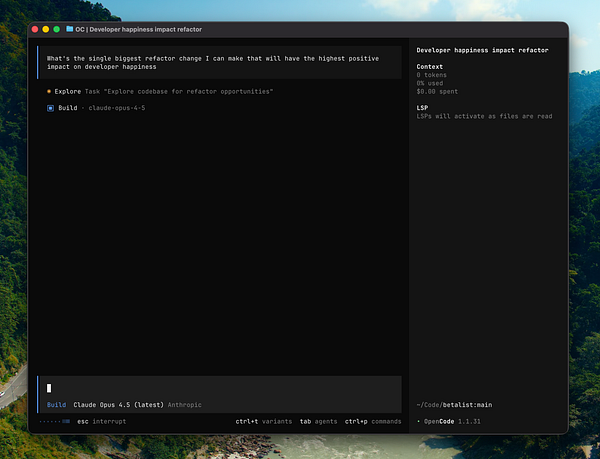This screenshot has height=459, width=600.
Task: Click the Context heading in sidebar
Action: click(x=429, y=67)
